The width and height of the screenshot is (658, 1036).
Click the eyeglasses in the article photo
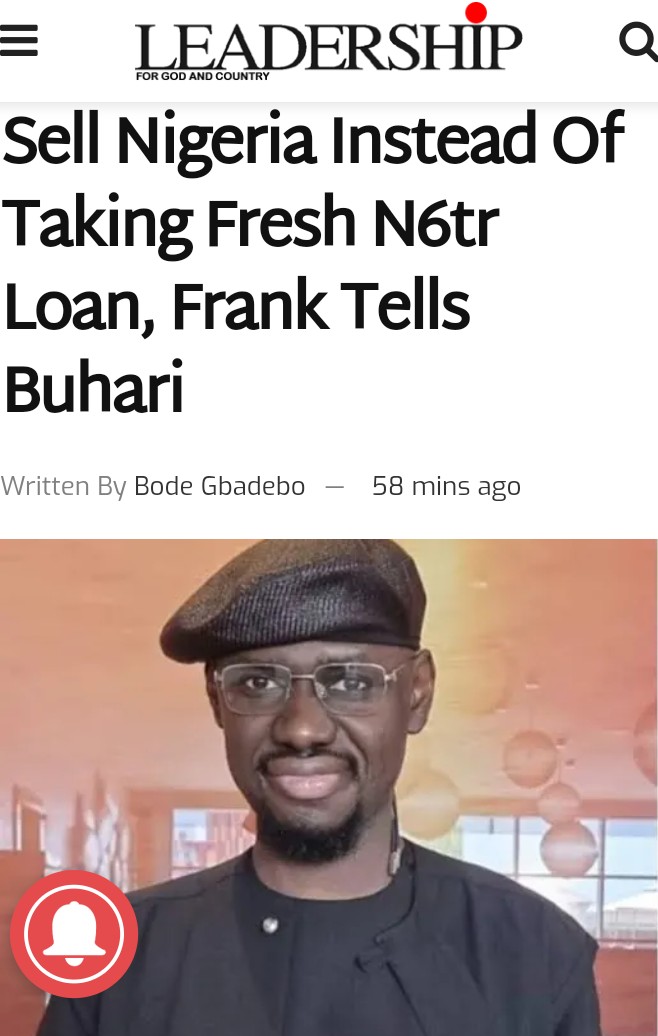311,688
